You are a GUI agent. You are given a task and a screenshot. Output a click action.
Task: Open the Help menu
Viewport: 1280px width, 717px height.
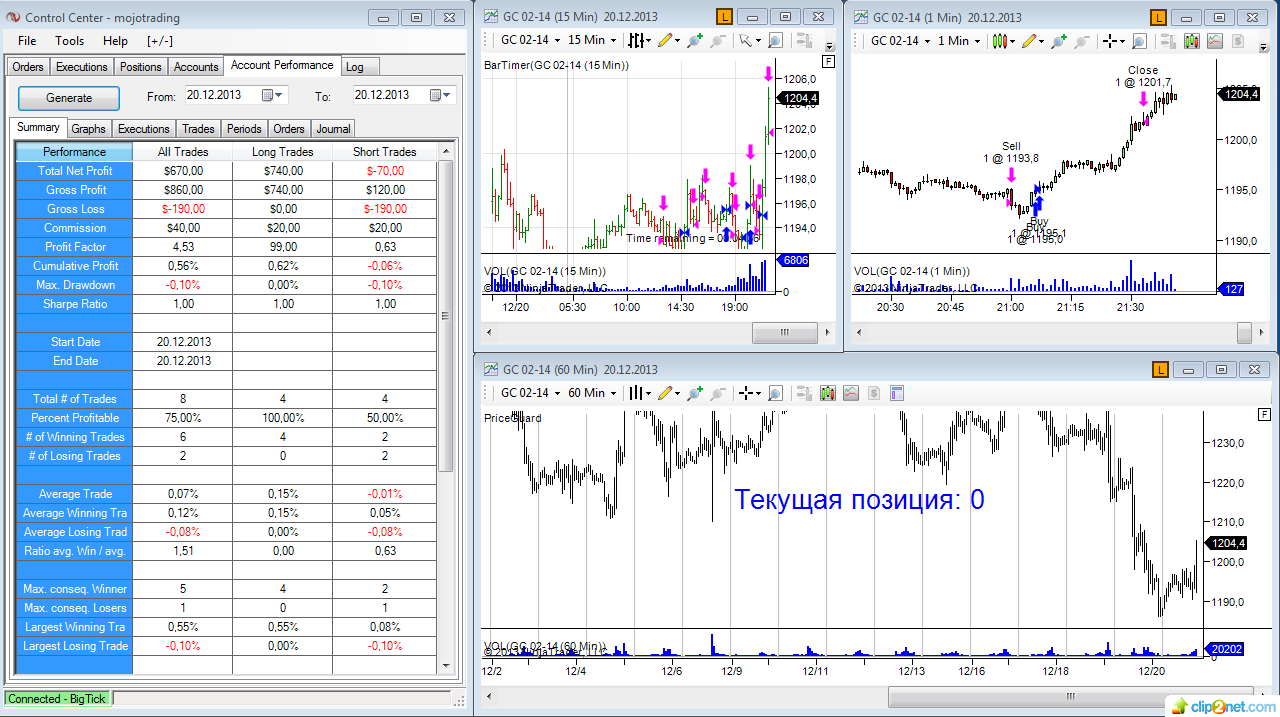pos(116,41)
